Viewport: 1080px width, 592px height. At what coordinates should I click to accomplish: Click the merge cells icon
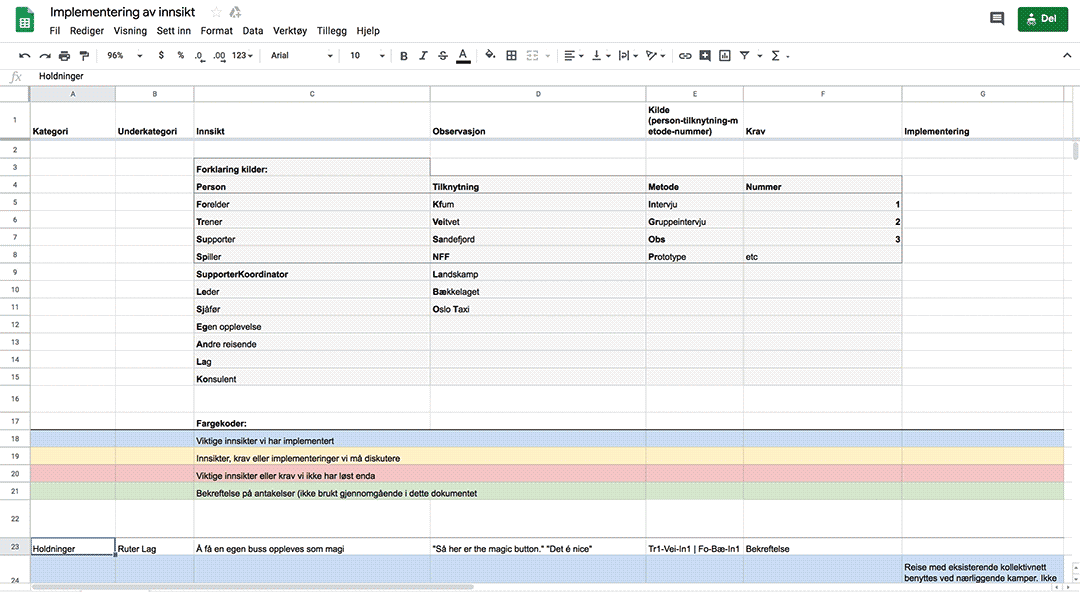point(532,56)
